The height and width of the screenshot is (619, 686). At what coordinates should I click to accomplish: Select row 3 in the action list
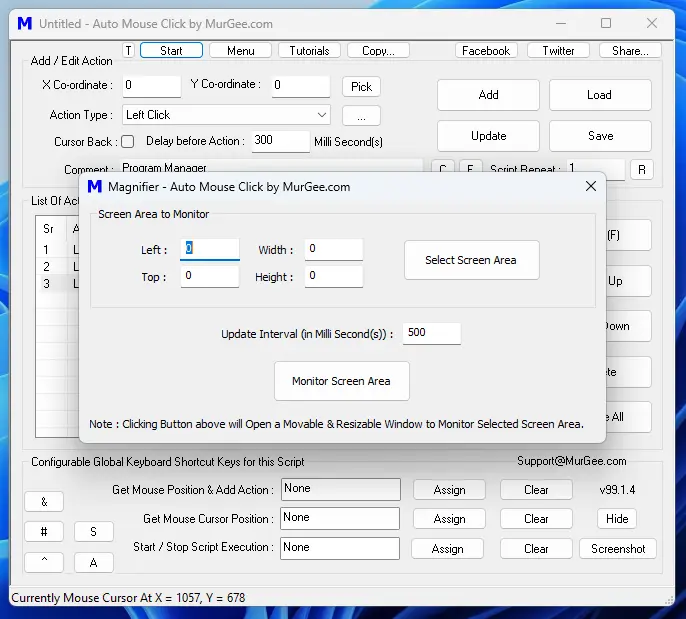coord(57,284)
